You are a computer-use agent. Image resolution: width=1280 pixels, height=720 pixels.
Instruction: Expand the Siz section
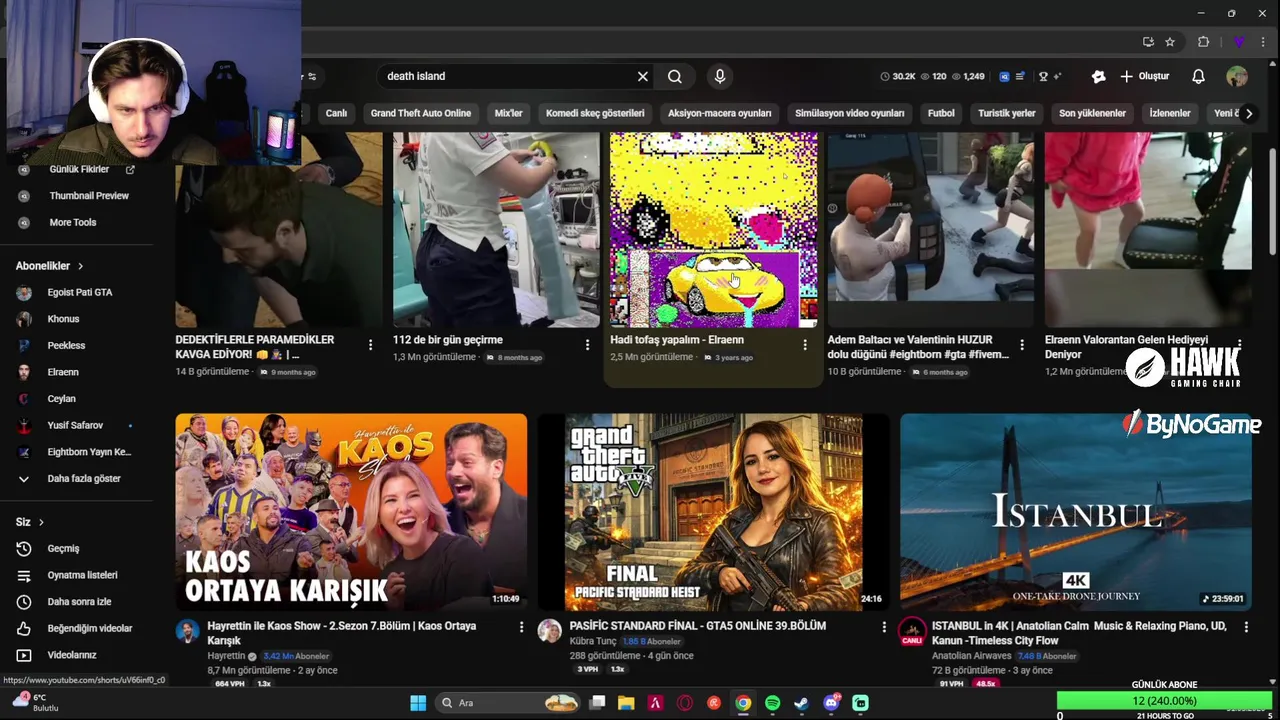pos(30,522)
